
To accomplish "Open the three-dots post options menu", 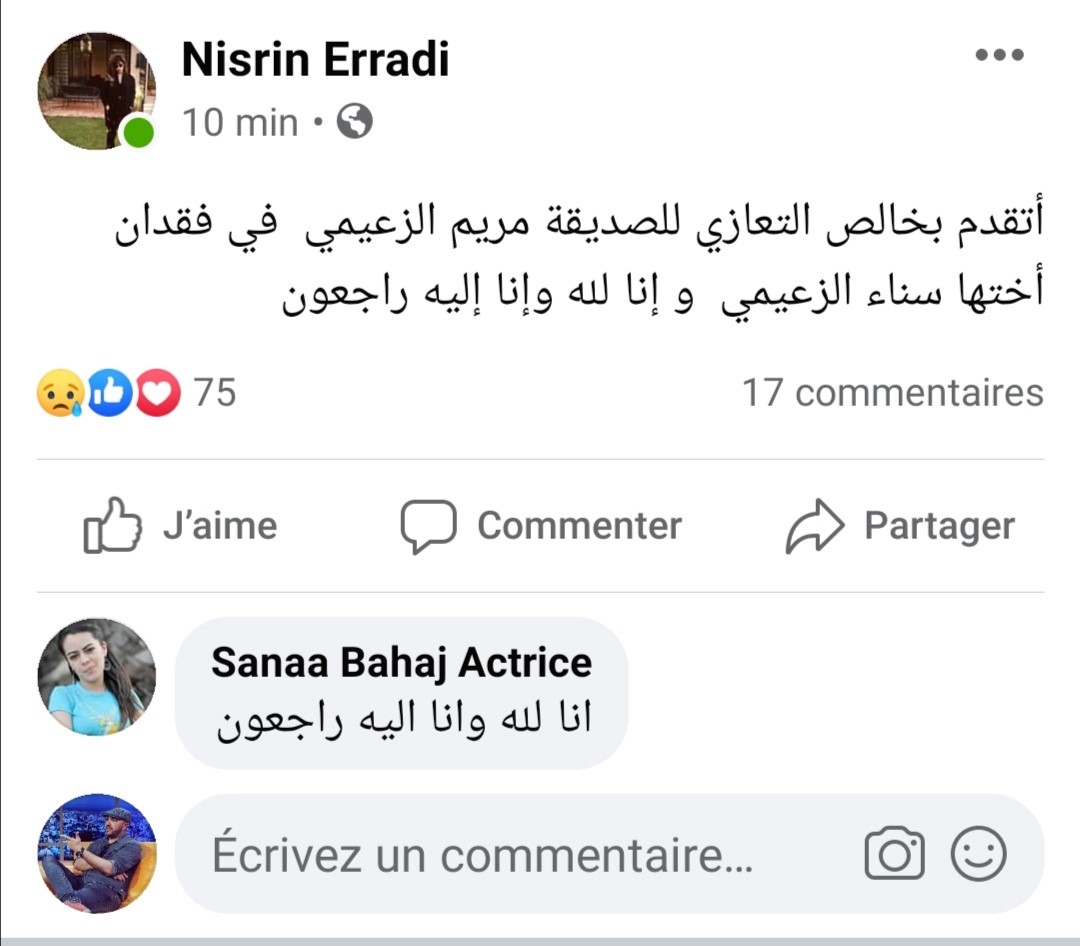I will [x=999, y=55].
